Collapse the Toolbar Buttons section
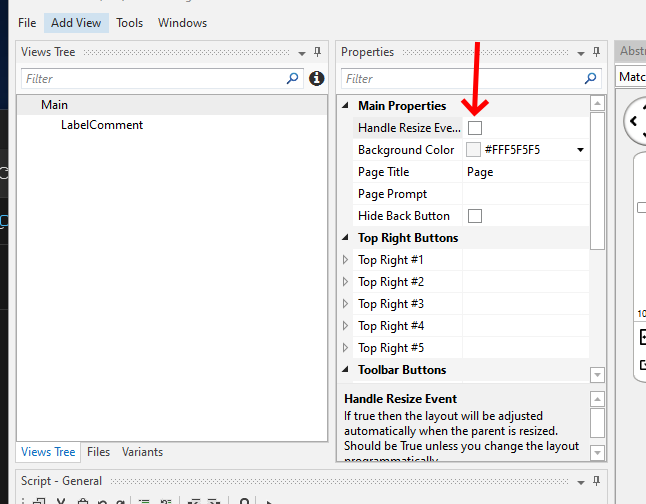The image size is (646, 504). (345, 369)
